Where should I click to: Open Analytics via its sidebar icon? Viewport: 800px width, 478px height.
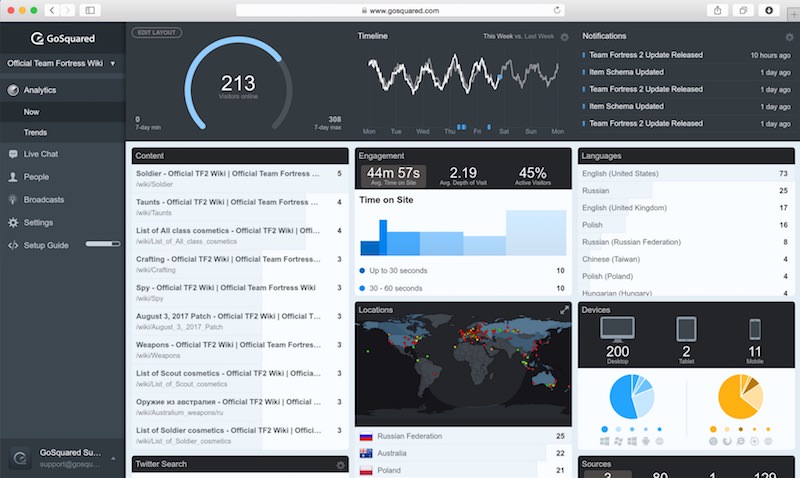(x=13, y=90)
